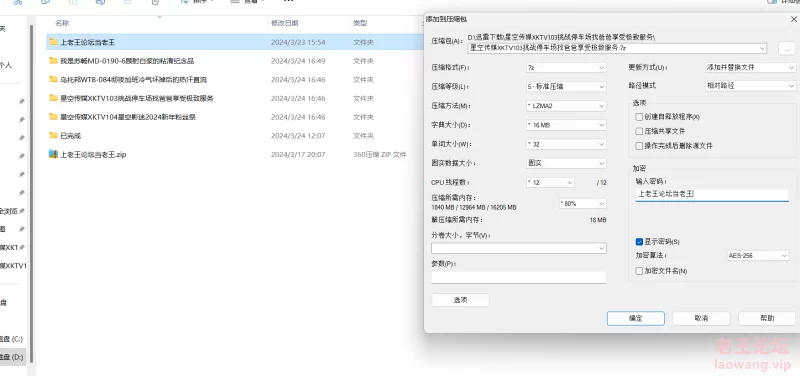800x376 pixels.
Task: Open memory usage 80% dropdown
Action: pyautogui.click(x=583, y=204)
